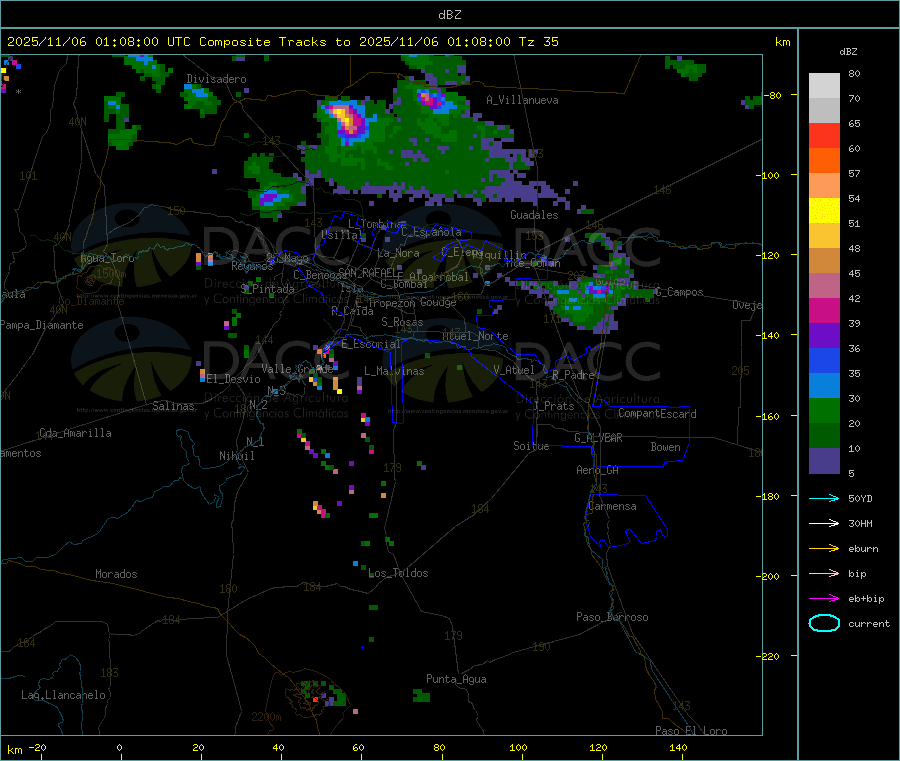Click the 'Morados' map label
900x761 pixels.
pos(116,574)
